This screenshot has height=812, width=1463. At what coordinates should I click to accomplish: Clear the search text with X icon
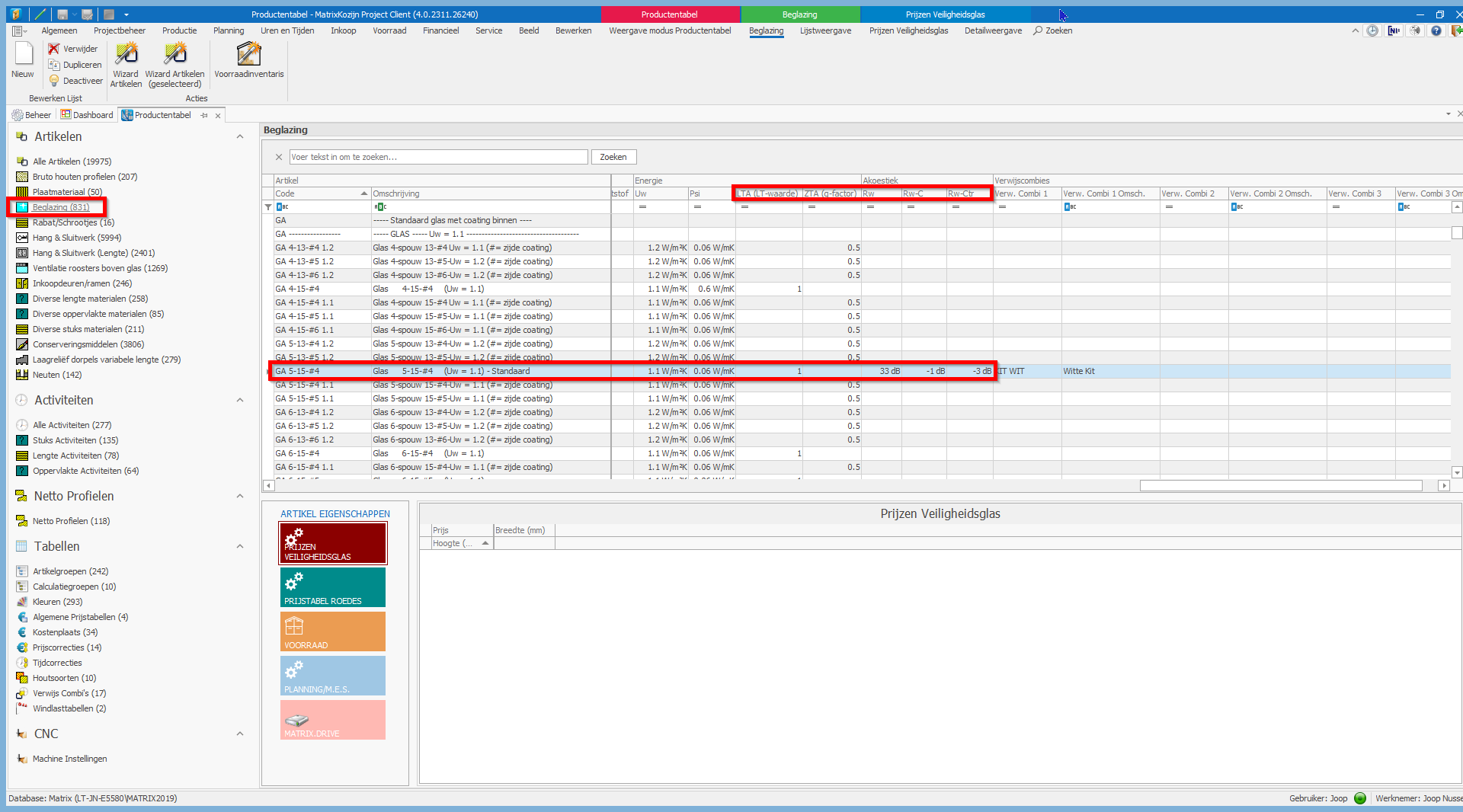point(279,157)
